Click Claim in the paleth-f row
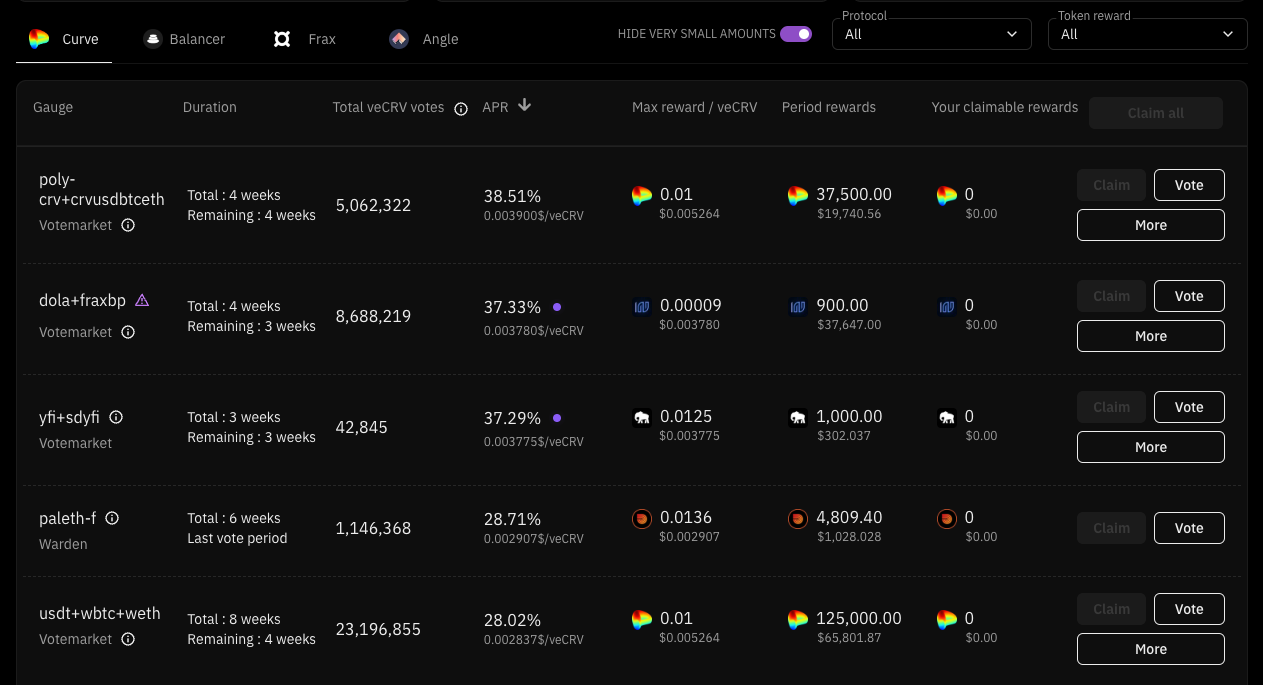1263x685 pixels. [1111, 528]
